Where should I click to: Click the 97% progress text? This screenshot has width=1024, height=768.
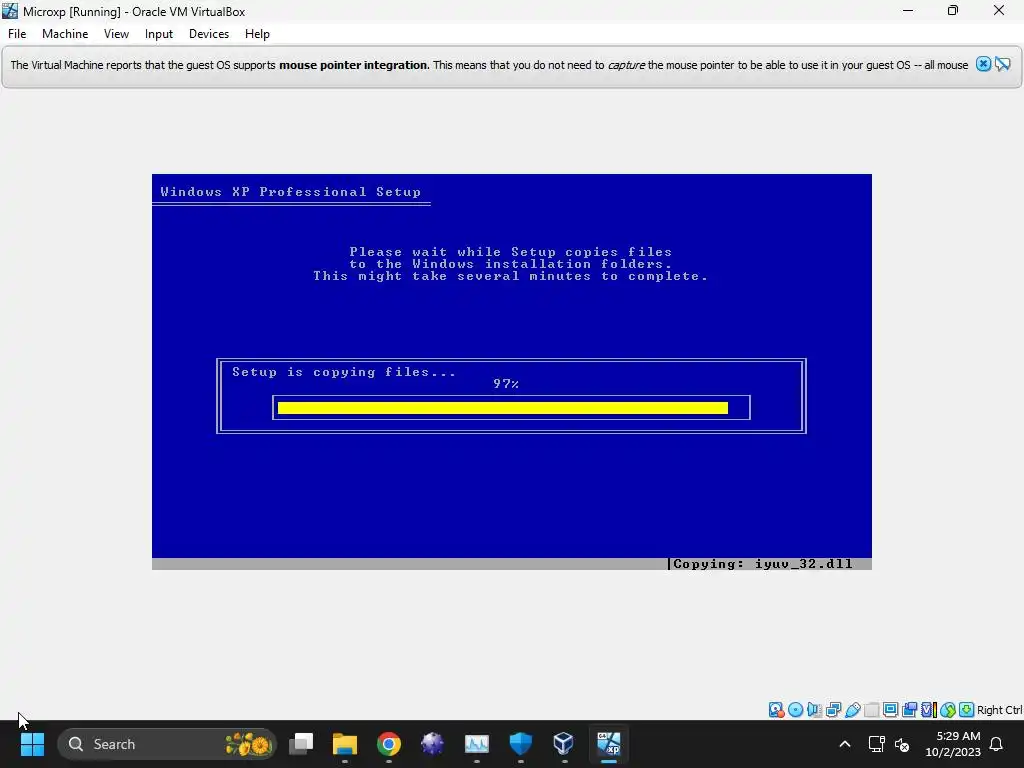(x=506, y=384)
